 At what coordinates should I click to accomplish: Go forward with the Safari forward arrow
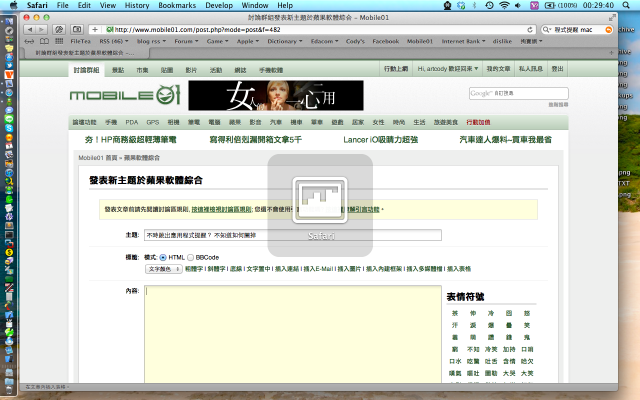(x=41, y=29)
